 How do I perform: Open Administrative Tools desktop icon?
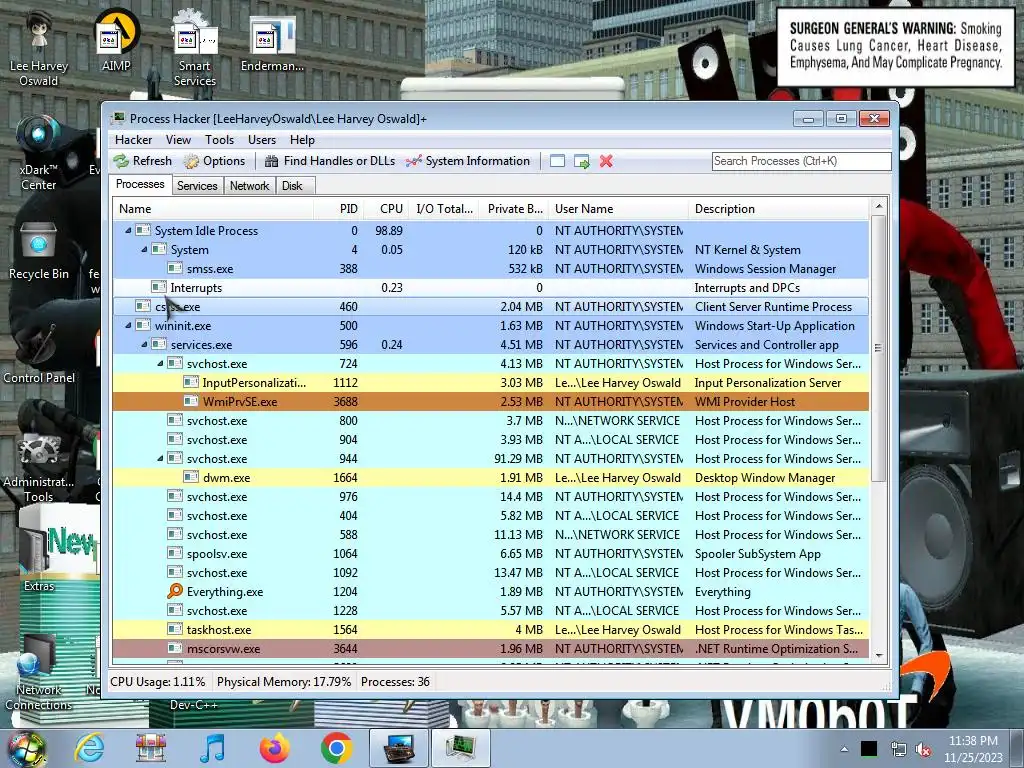point(39,467)
